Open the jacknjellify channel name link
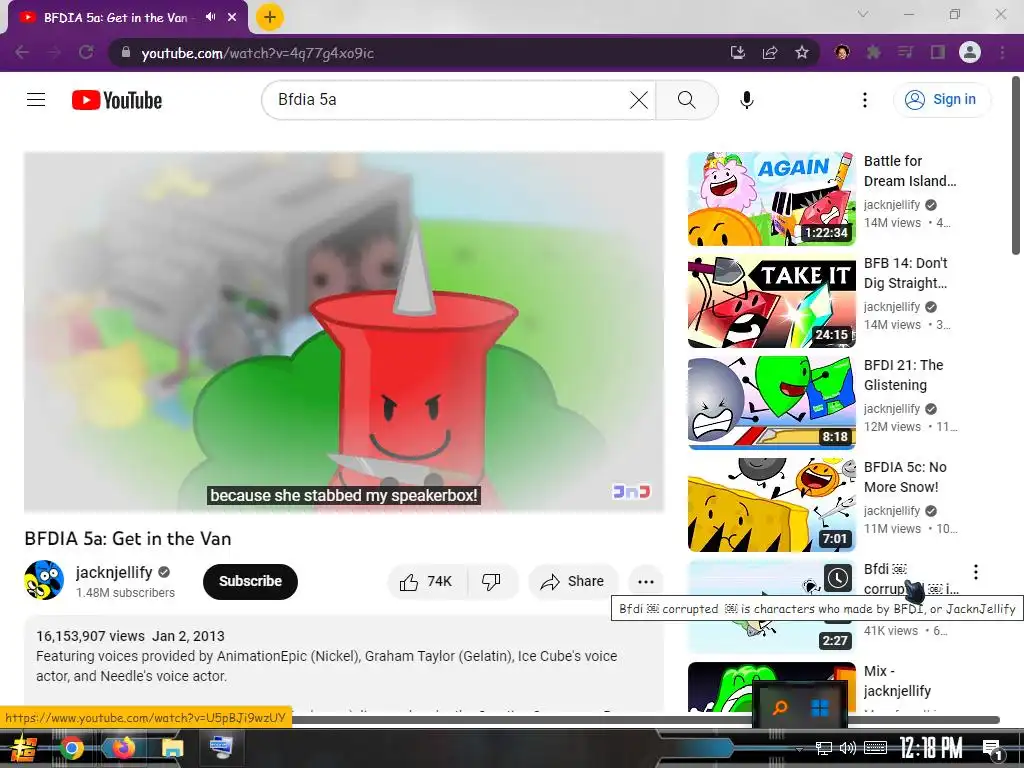 (114, 572)
